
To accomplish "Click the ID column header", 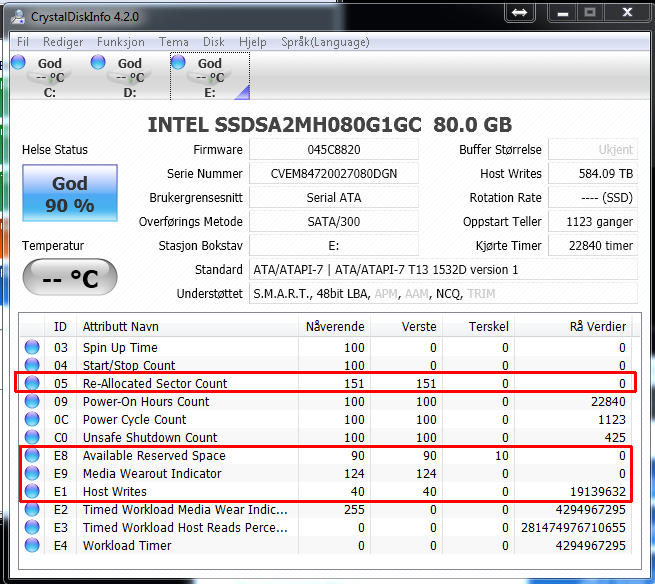I will pyautogui.click(x=60, y=326).
